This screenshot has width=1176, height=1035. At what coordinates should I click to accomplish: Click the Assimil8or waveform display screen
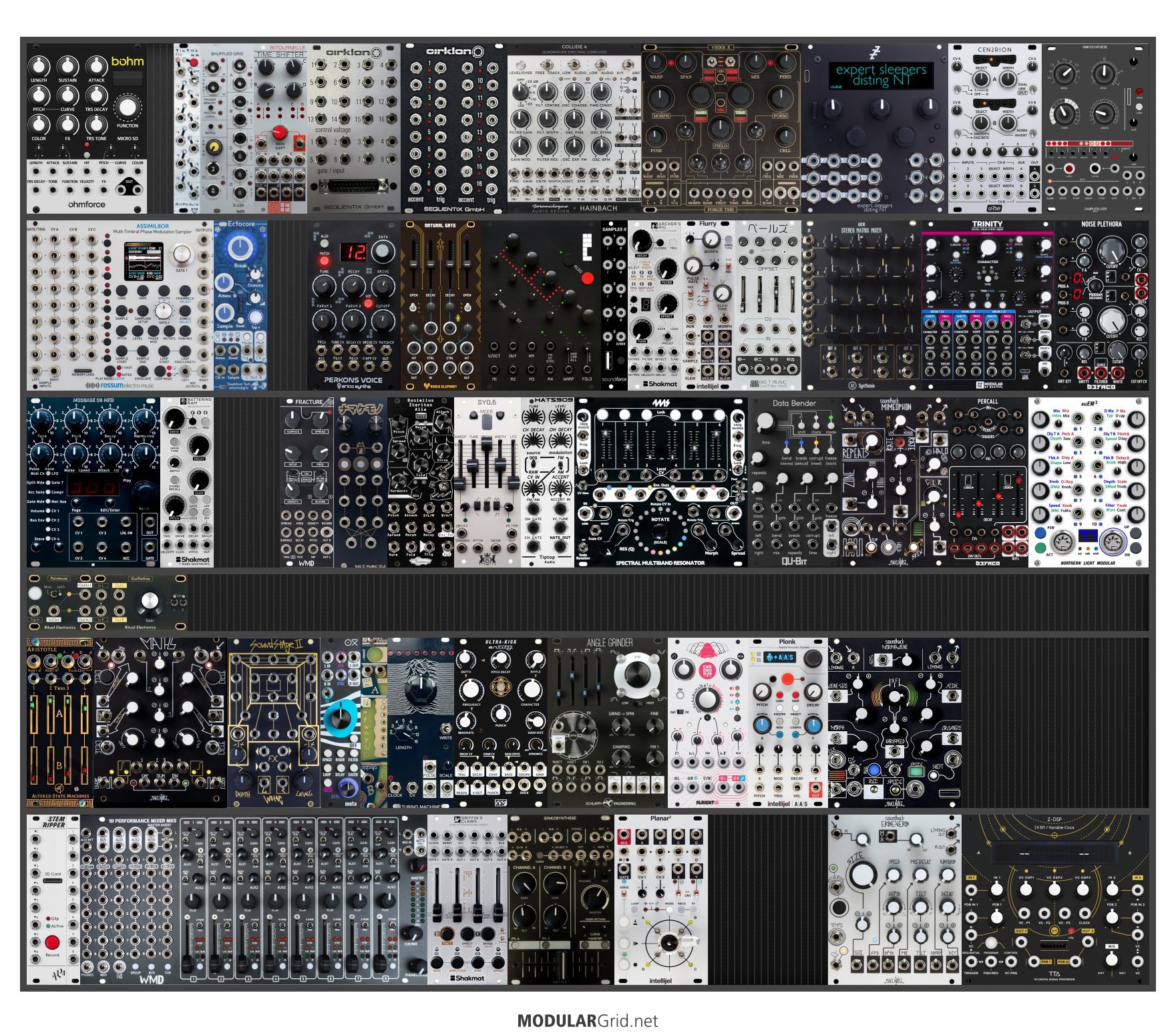145,261
